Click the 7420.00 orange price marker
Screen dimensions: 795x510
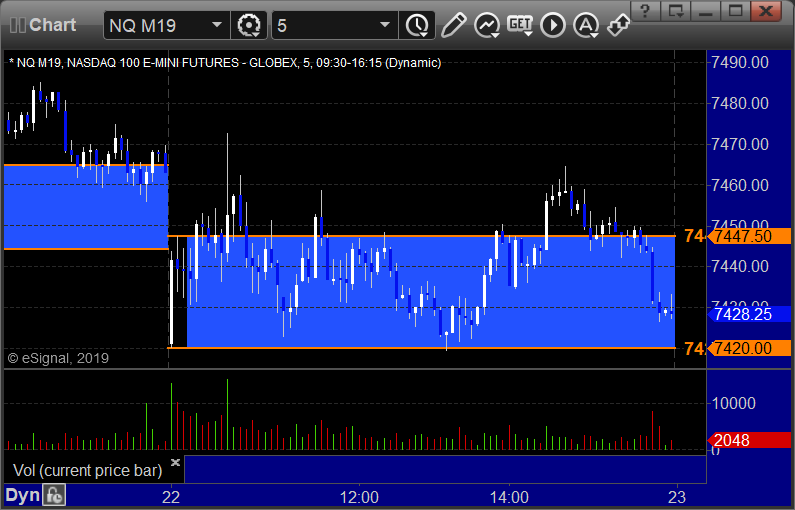(x=749, y=348)
